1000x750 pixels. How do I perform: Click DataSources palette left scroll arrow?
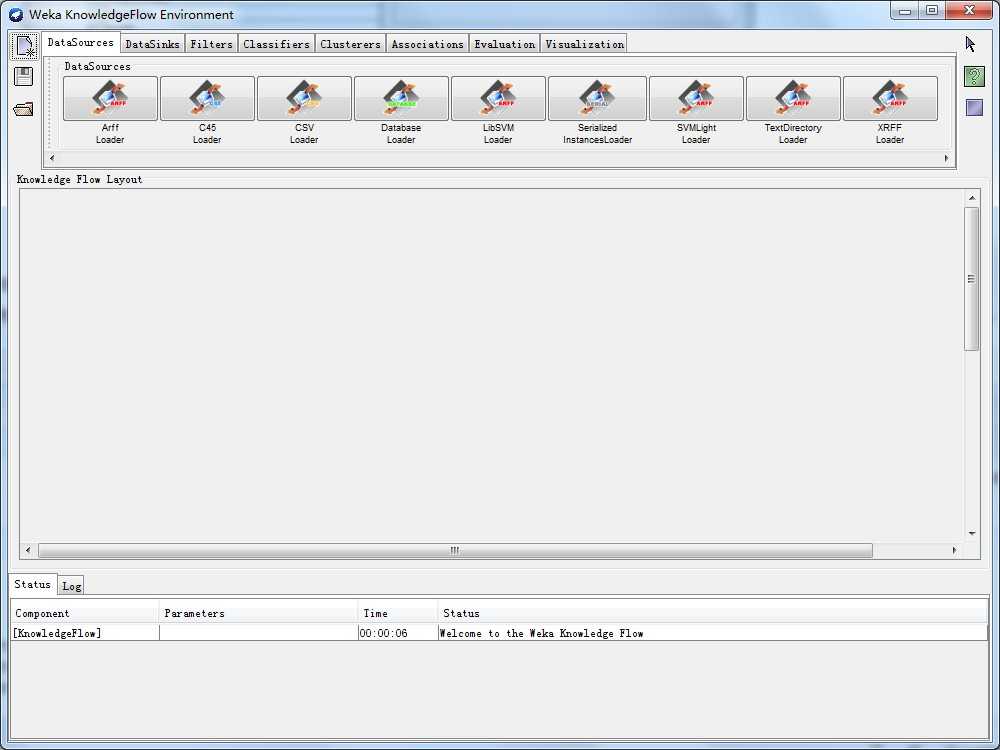(52, 158)
